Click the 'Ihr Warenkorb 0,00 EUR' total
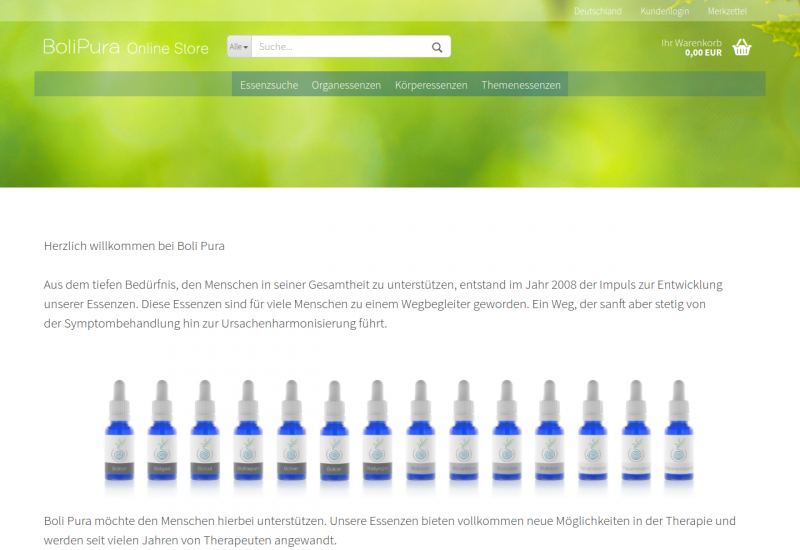800x550 pixels. pyautogui.click(x=691, y=48)
